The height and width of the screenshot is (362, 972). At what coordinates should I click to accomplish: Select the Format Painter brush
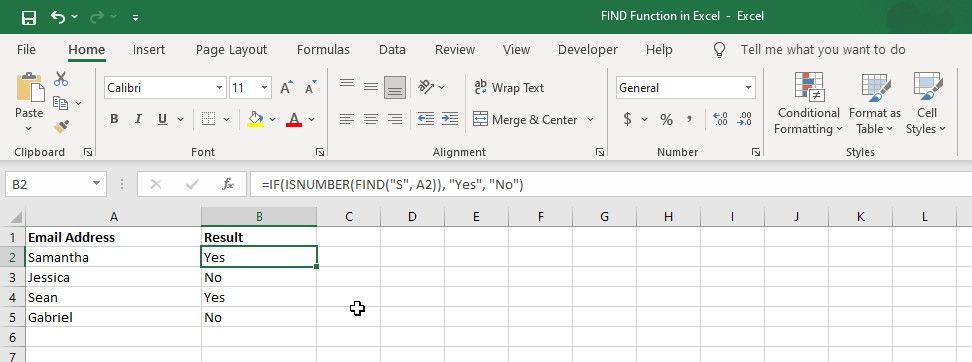[x=61, y=126]
